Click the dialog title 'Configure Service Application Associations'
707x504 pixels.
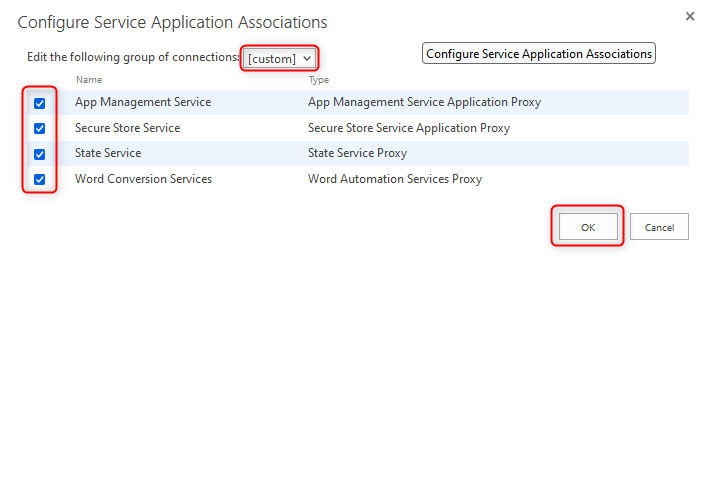pos(172,23)
